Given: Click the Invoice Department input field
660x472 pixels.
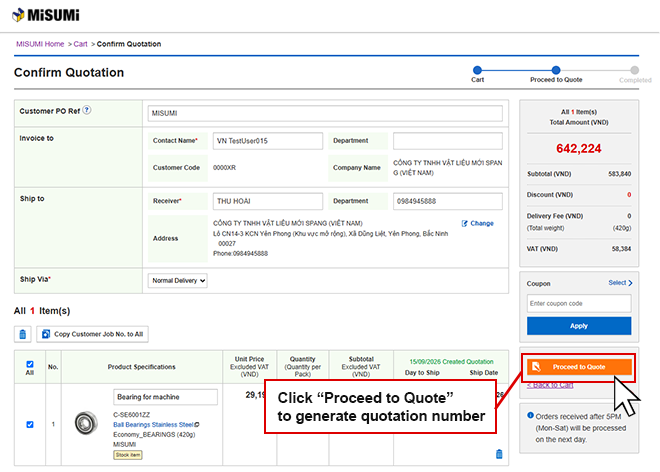Looking at the screenshot, I should pos(447,141).
